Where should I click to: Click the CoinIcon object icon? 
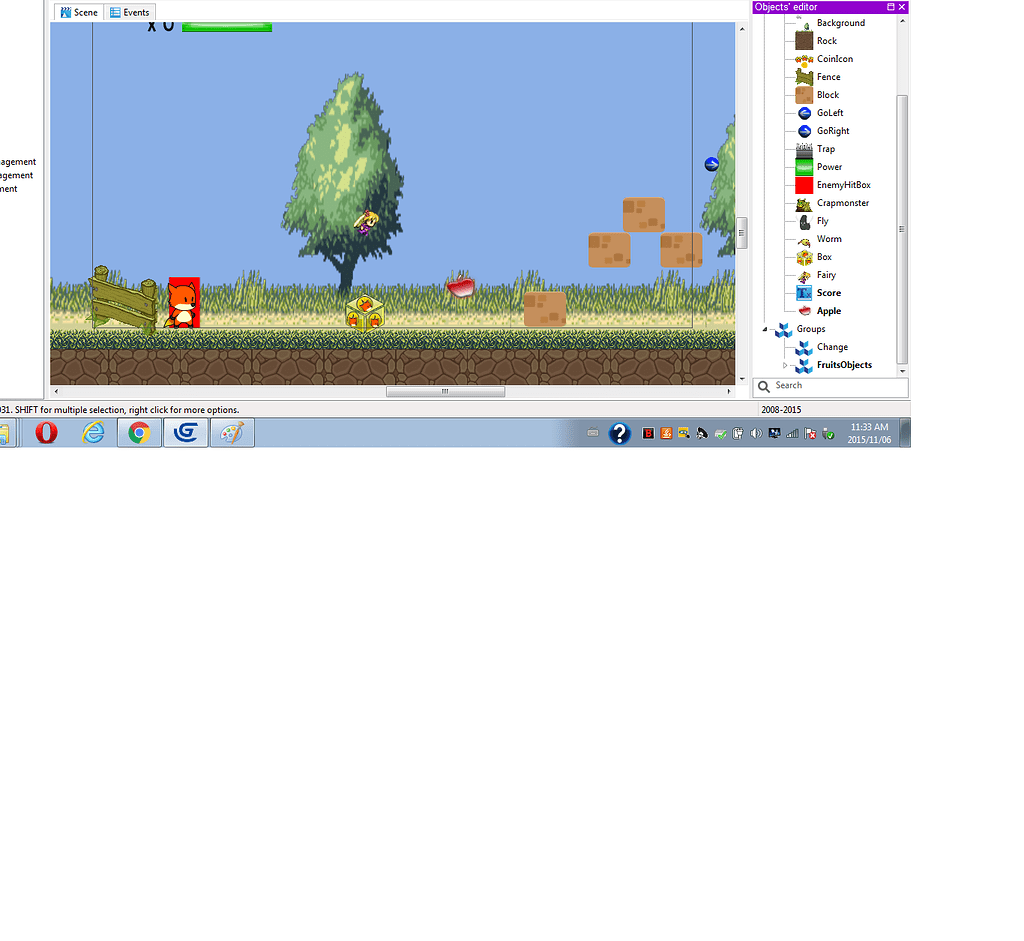tap(804, 59)
